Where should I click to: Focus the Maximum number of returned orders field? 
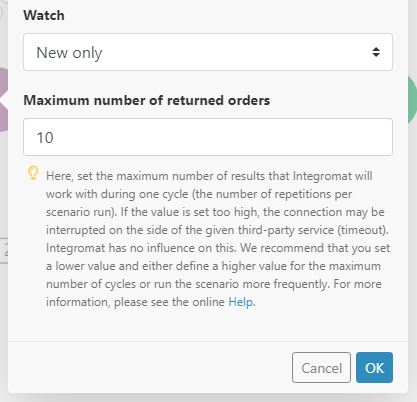point(208,137)
